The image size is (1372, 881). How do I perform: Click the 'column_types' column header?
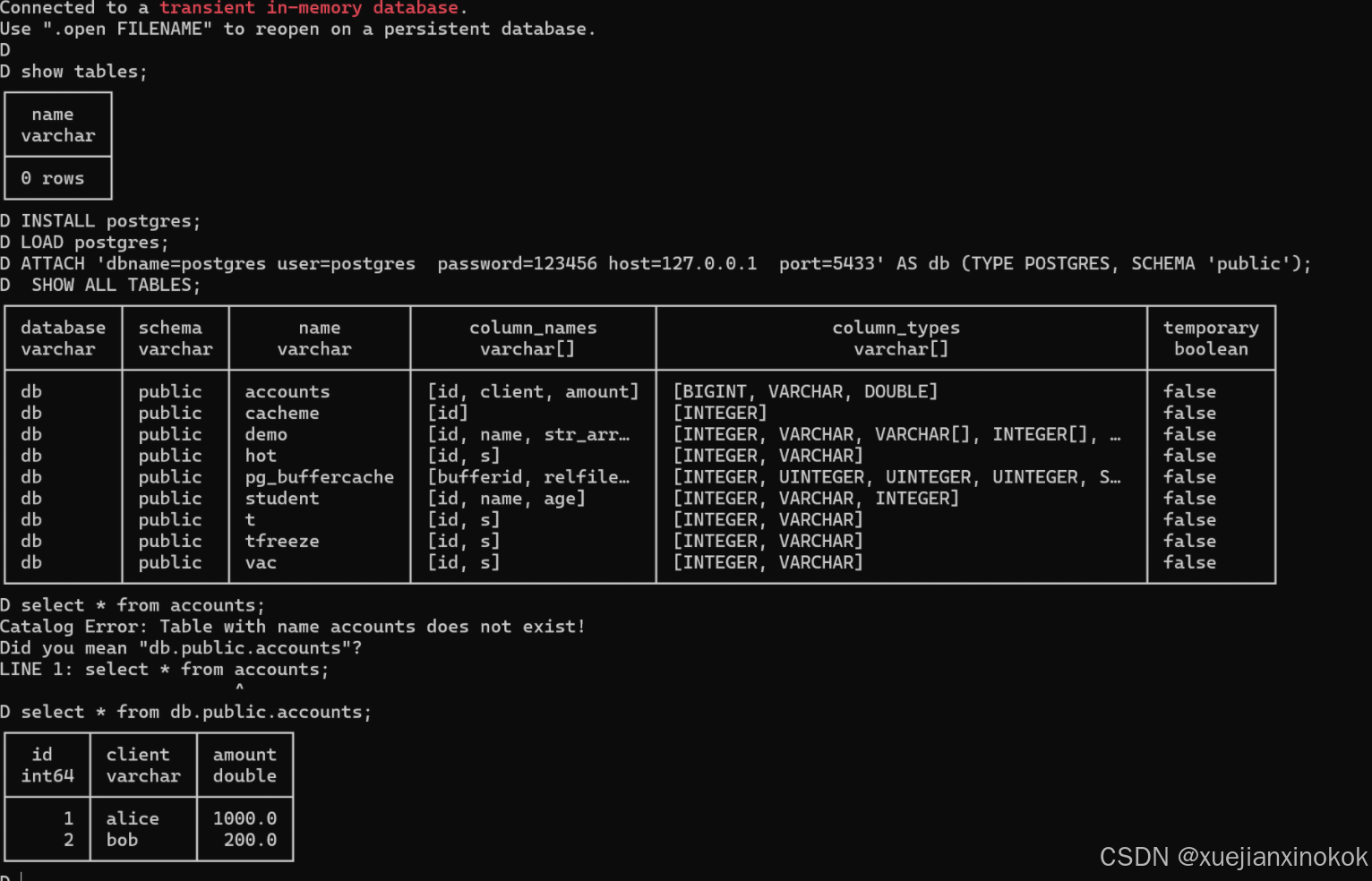(896, 328)
